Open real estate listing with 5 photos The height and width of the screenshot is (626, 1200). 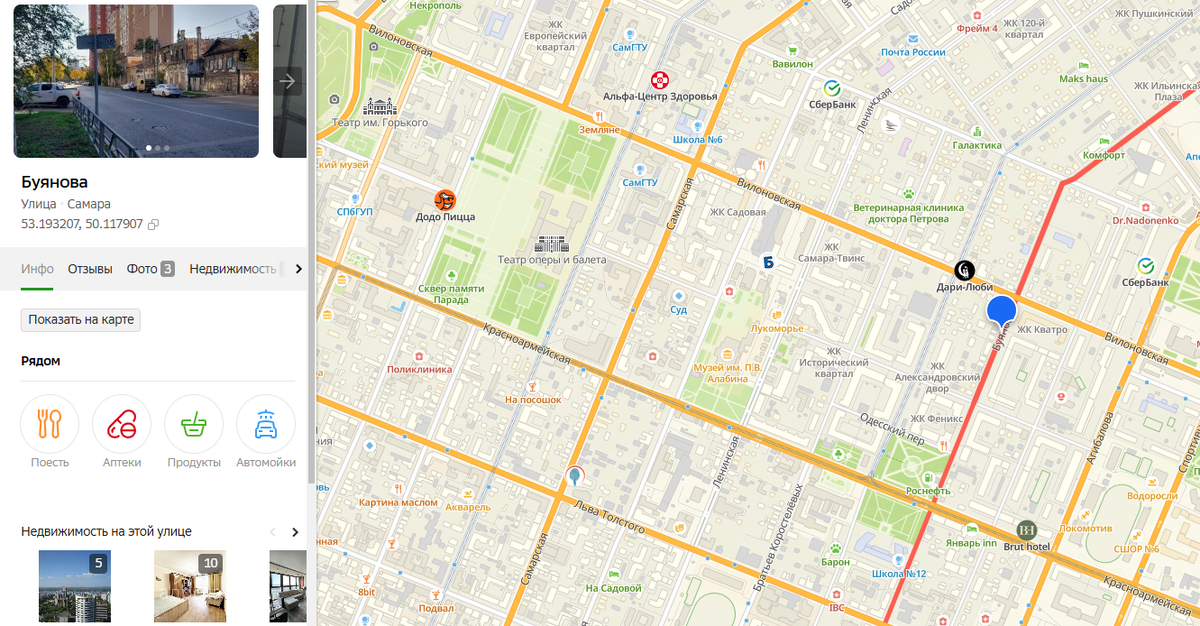(74, 586)
